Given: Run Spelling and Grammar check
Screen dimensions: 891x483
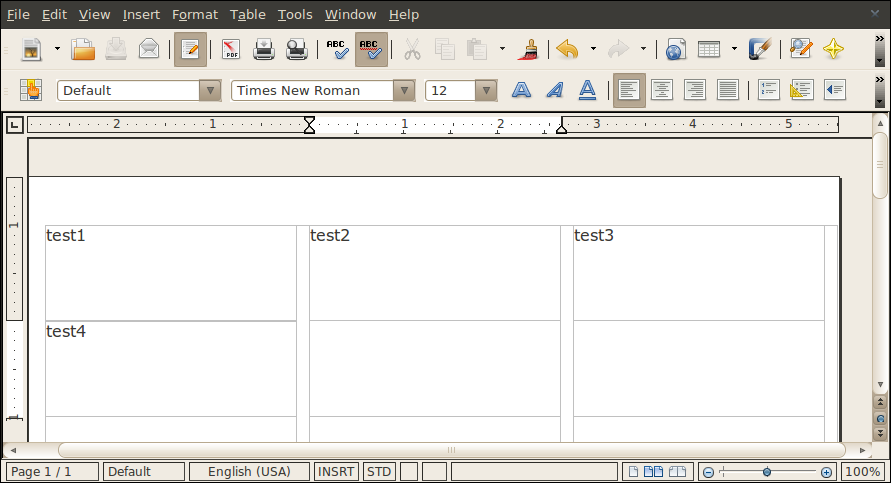Looking at the screenshot, I should pyautogui.click(x=338, y=49).
